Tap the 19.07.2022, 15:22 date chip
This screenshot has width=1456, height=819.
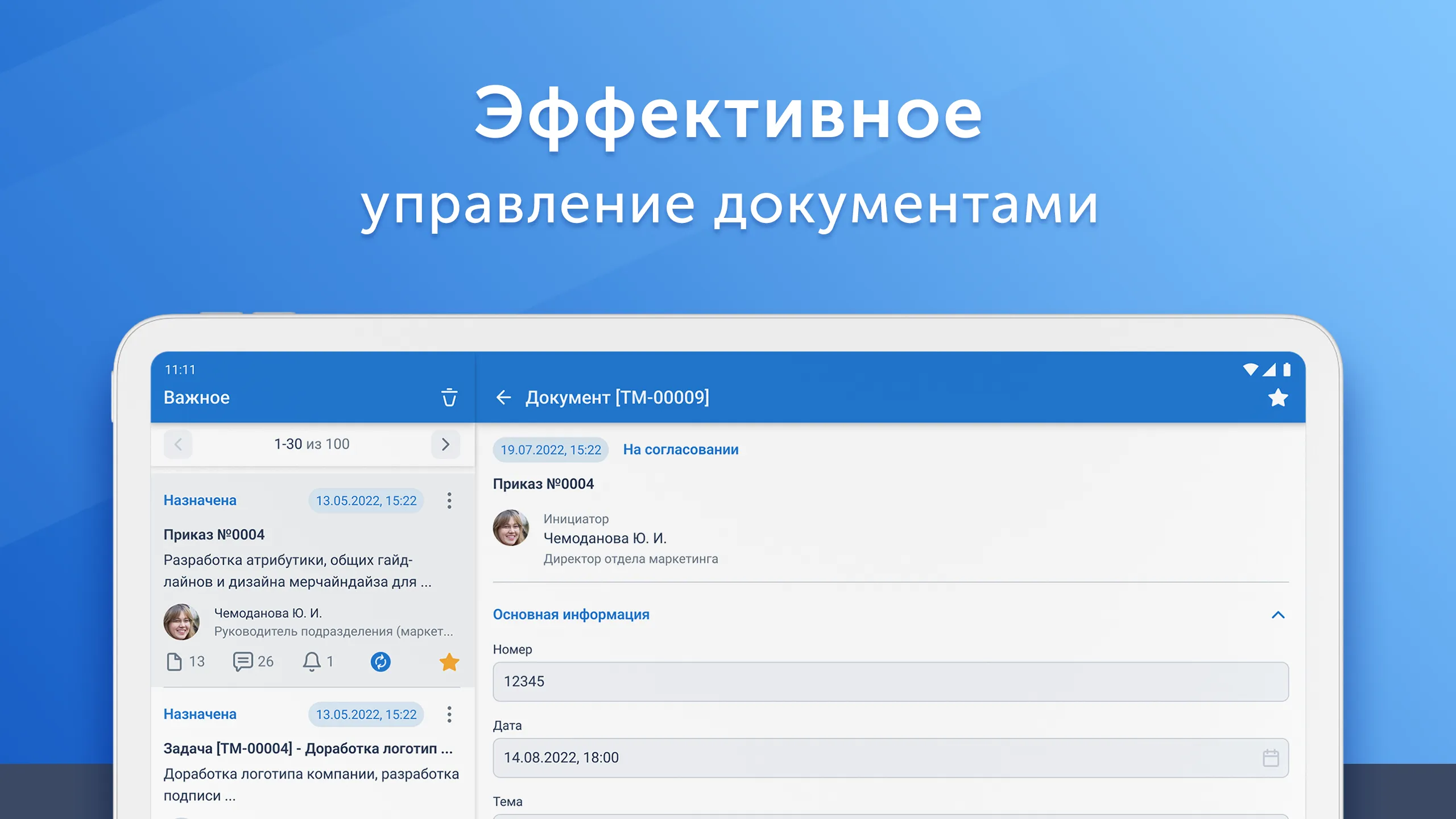(x=551, y=450)
